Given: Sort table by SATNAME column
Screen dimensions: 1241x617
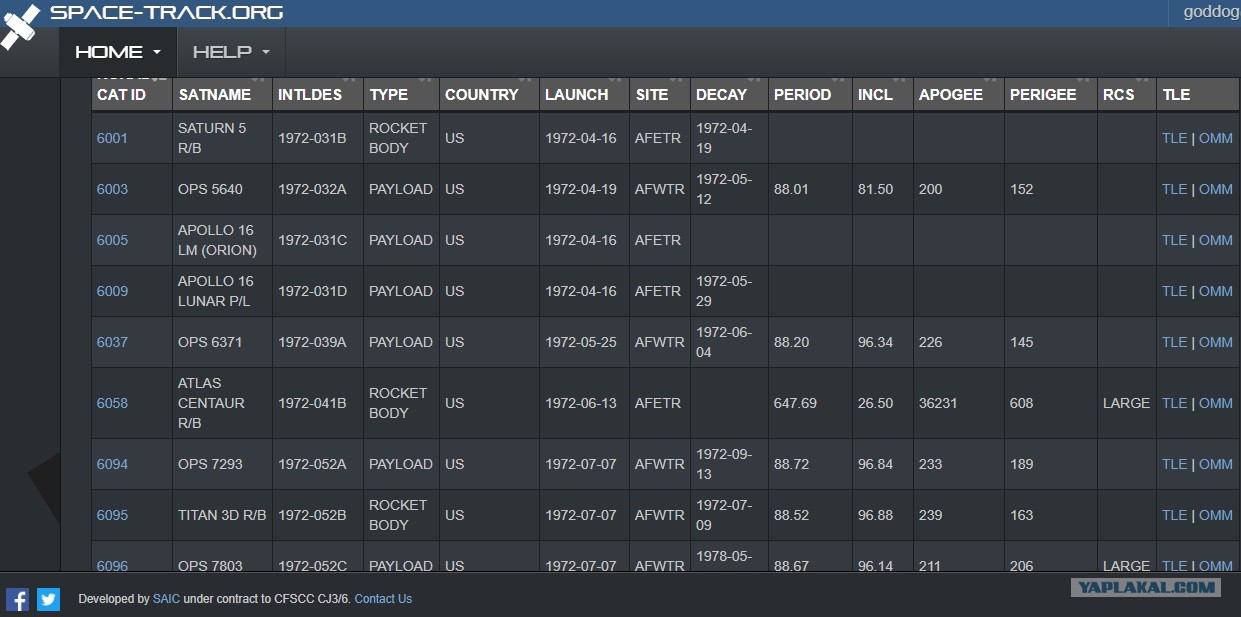Looking at the screenshot, I should 222,94.
